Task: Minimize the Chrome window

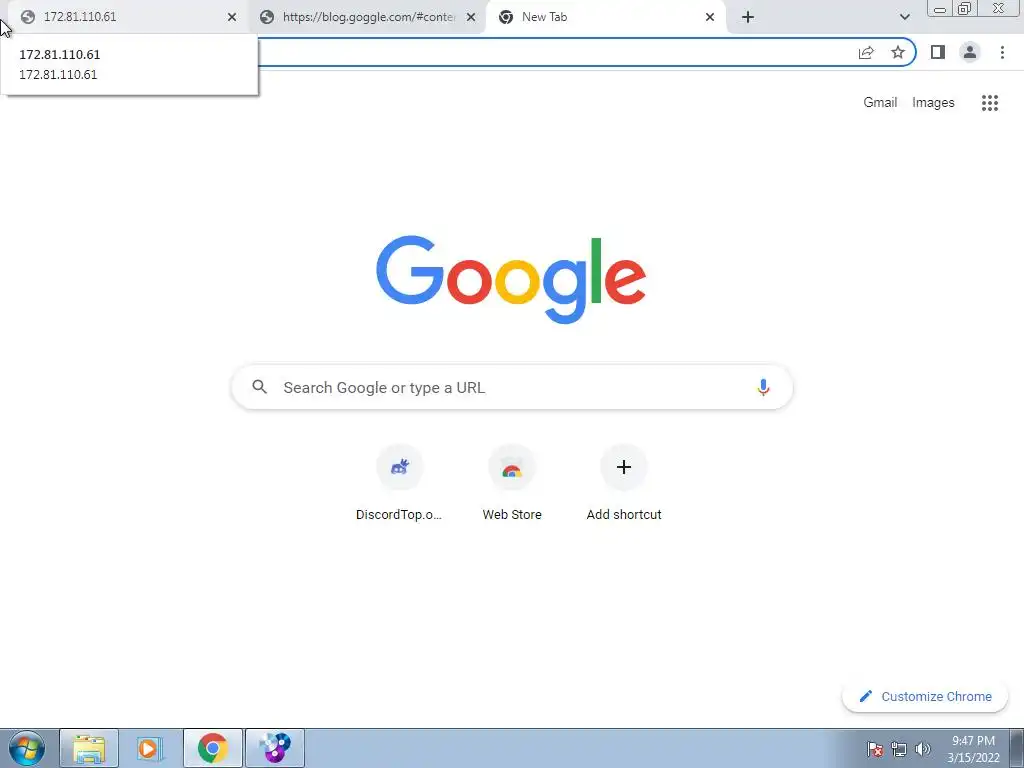Action: click(940, 8)
